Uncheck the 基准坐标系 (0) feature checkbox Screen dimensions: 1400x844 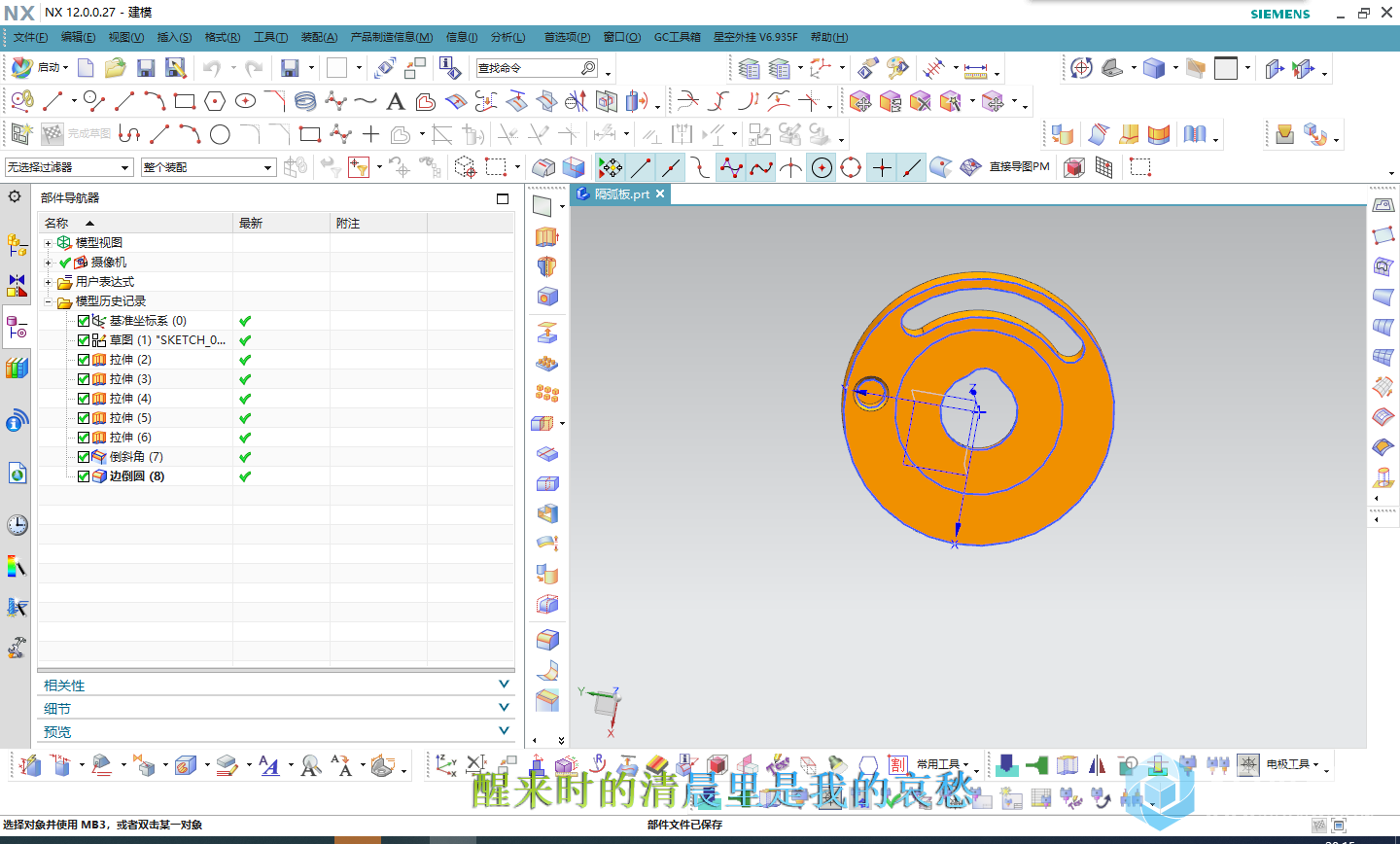[x=84, y=321]
